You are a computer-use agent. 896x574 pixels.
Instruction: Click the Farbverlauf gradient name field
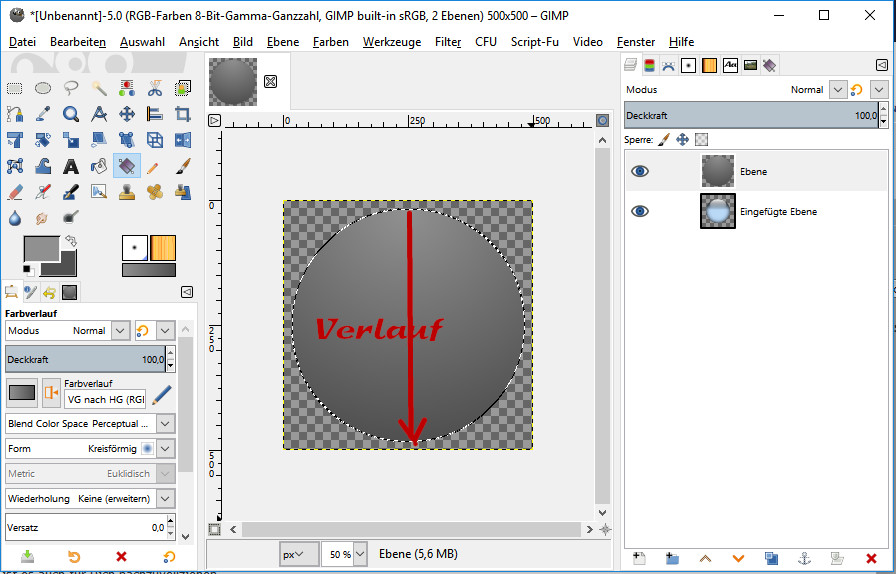point(105,399)
